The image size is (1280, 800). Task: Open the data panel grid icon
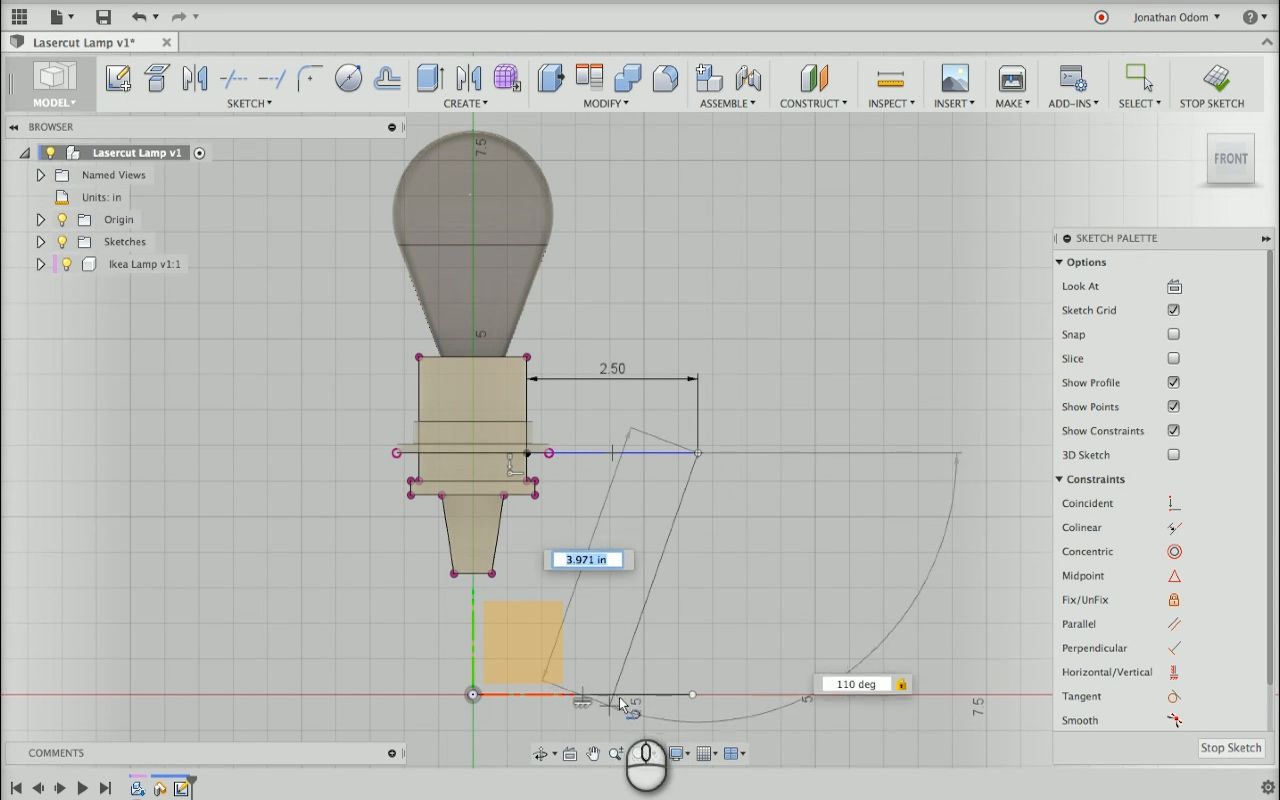[19, 17]
